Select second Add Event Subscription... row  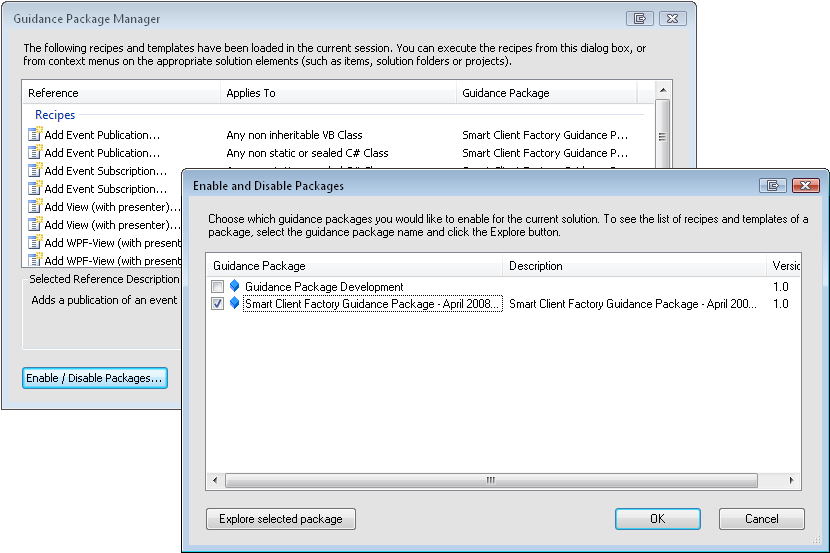tap(105, 189)
